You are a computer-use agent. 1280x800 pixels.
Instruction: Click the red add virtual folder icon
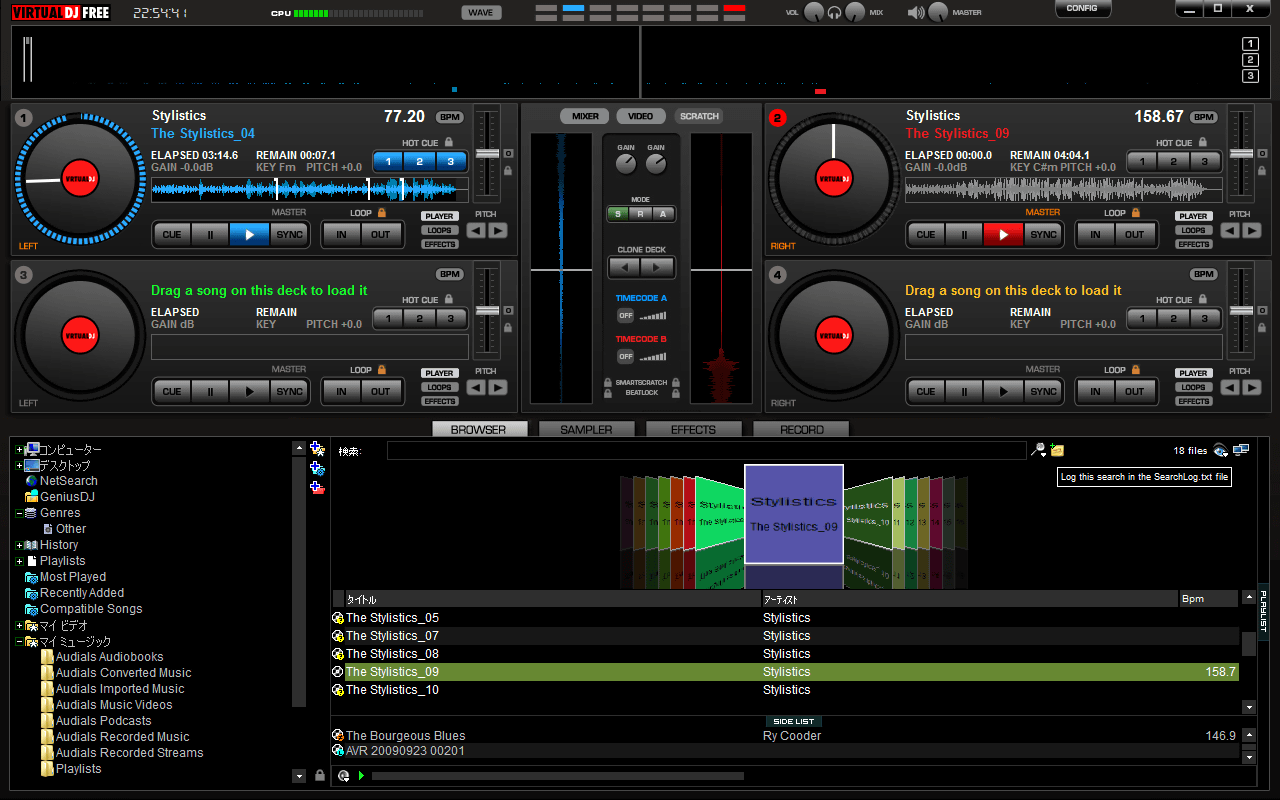(317, 487)
